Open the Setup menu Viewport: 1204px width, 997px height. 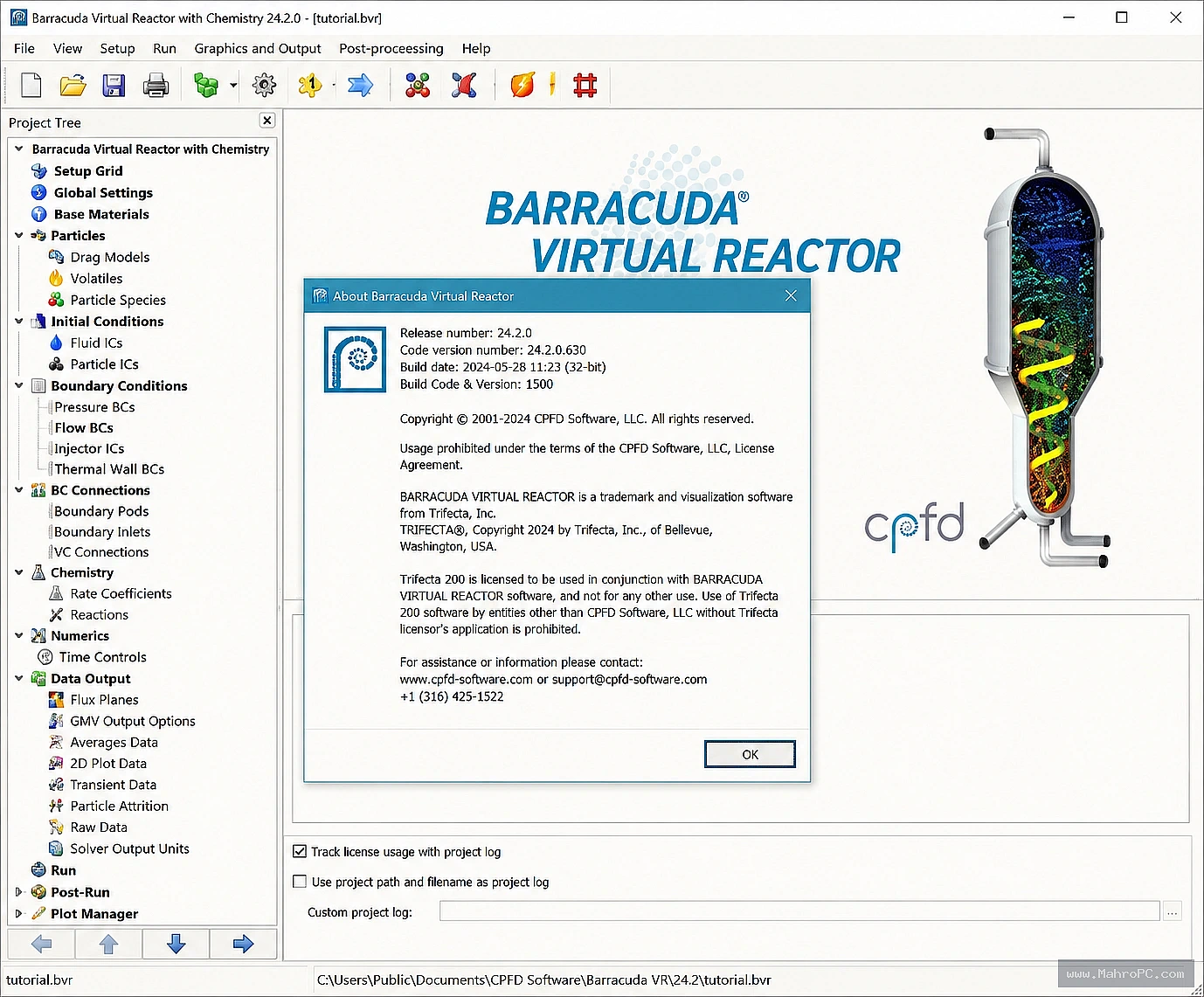click(117, 49)
